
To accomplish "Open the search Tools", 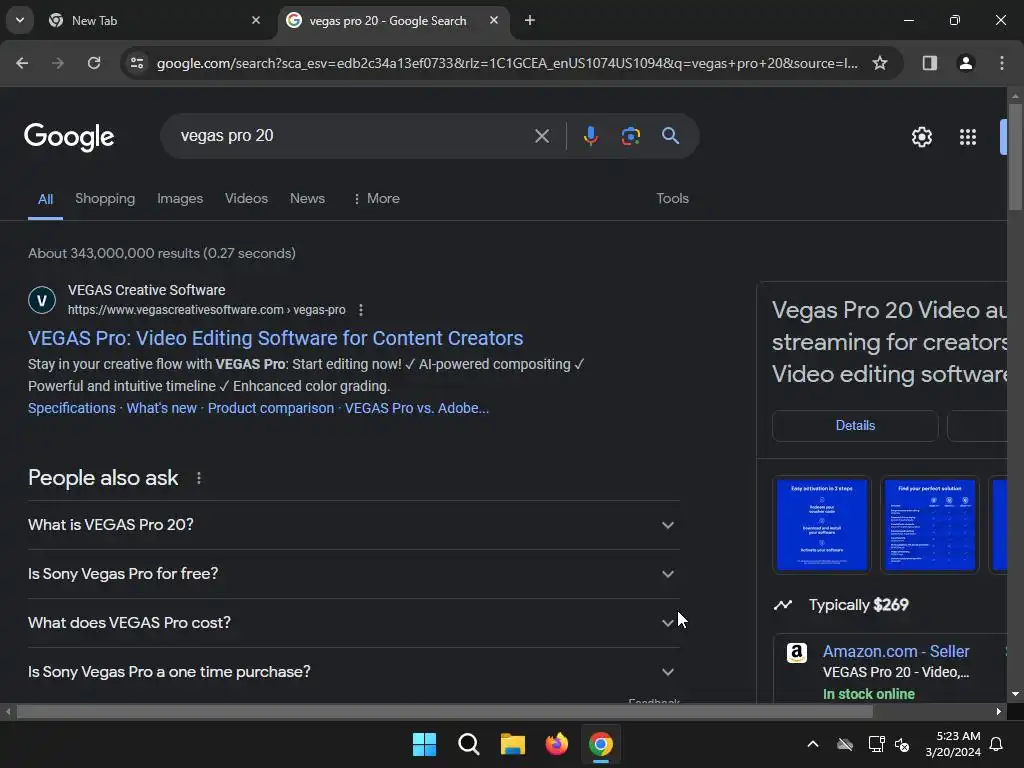I will coord(673,199).
